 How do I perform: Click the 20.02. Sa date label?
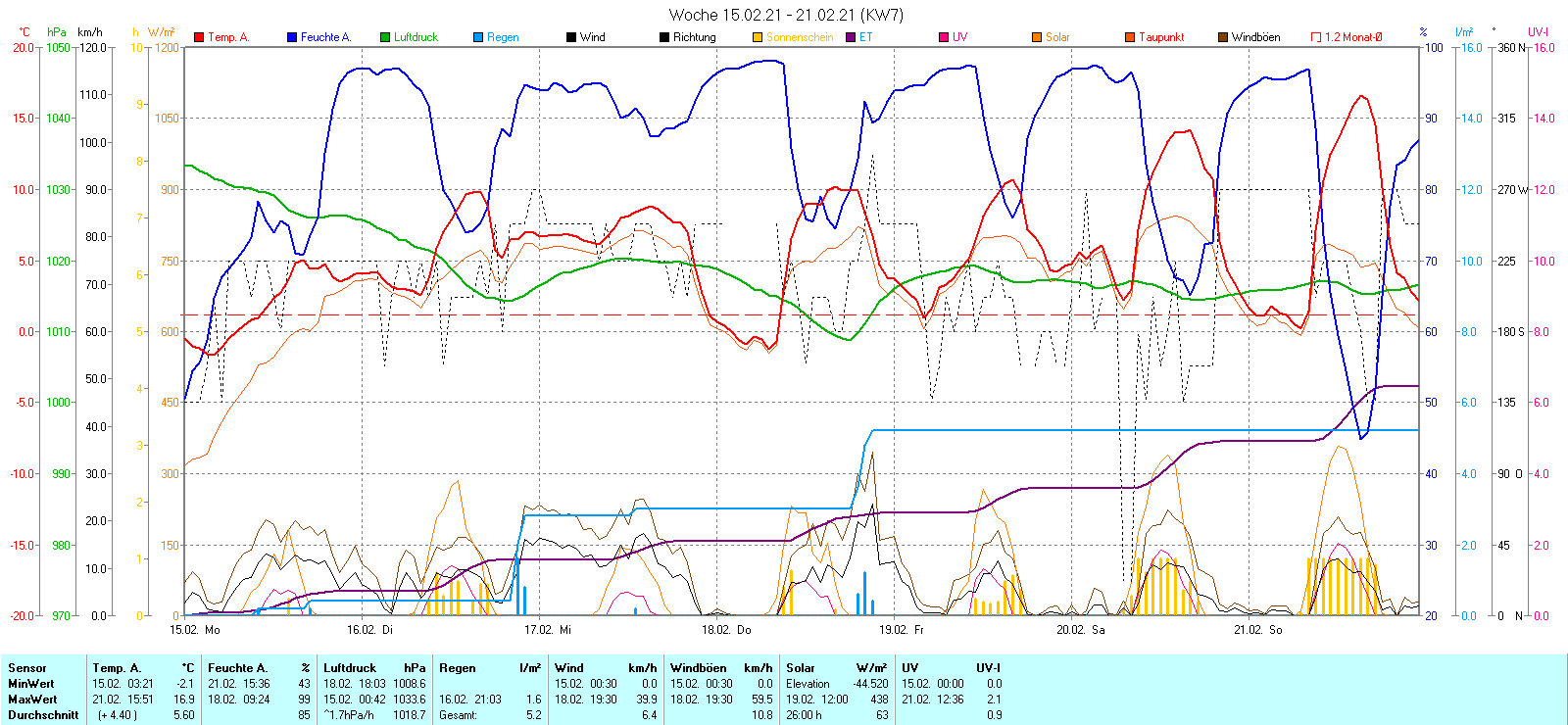click(x=1080, y=630)
